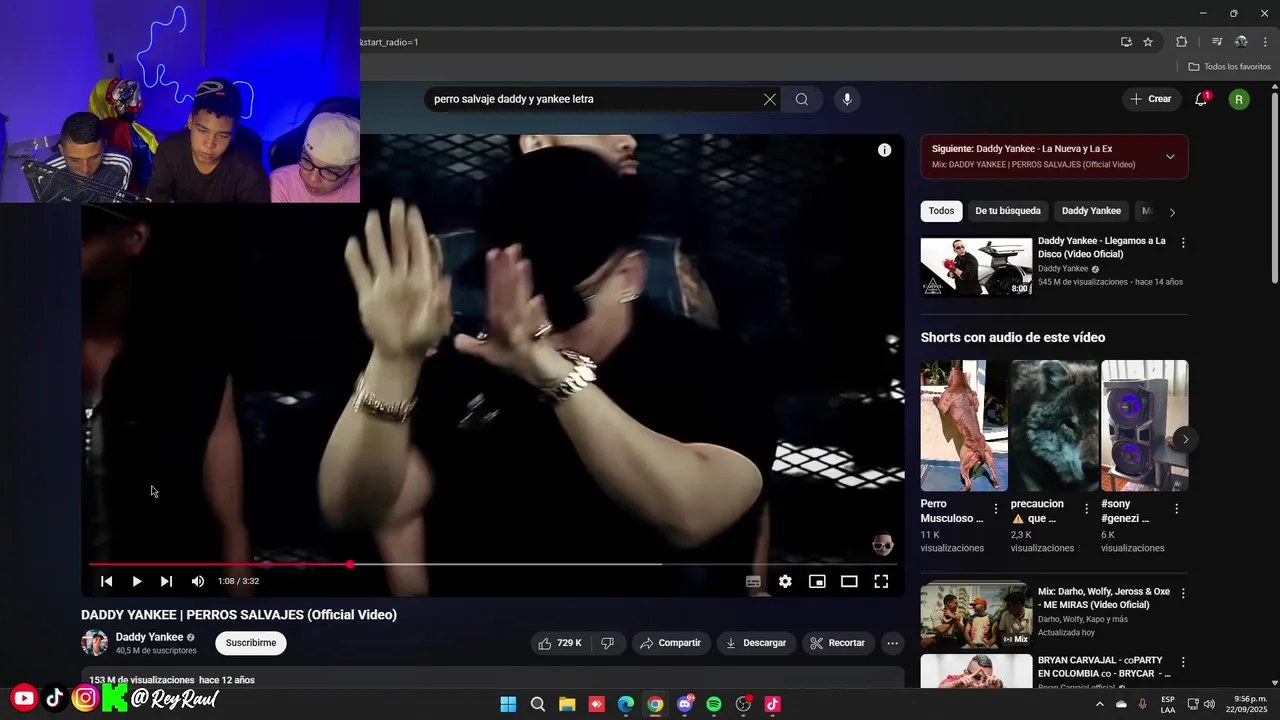This screenshot has width=1280, height=720.
Task: Open Daddy Yankee channel avatar
Action: pos(95,643)
